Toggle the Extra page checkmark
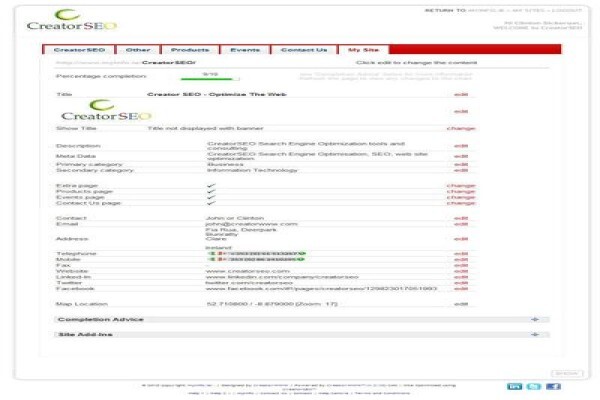Viewport: 600px width, 400px height. point(211,186)
